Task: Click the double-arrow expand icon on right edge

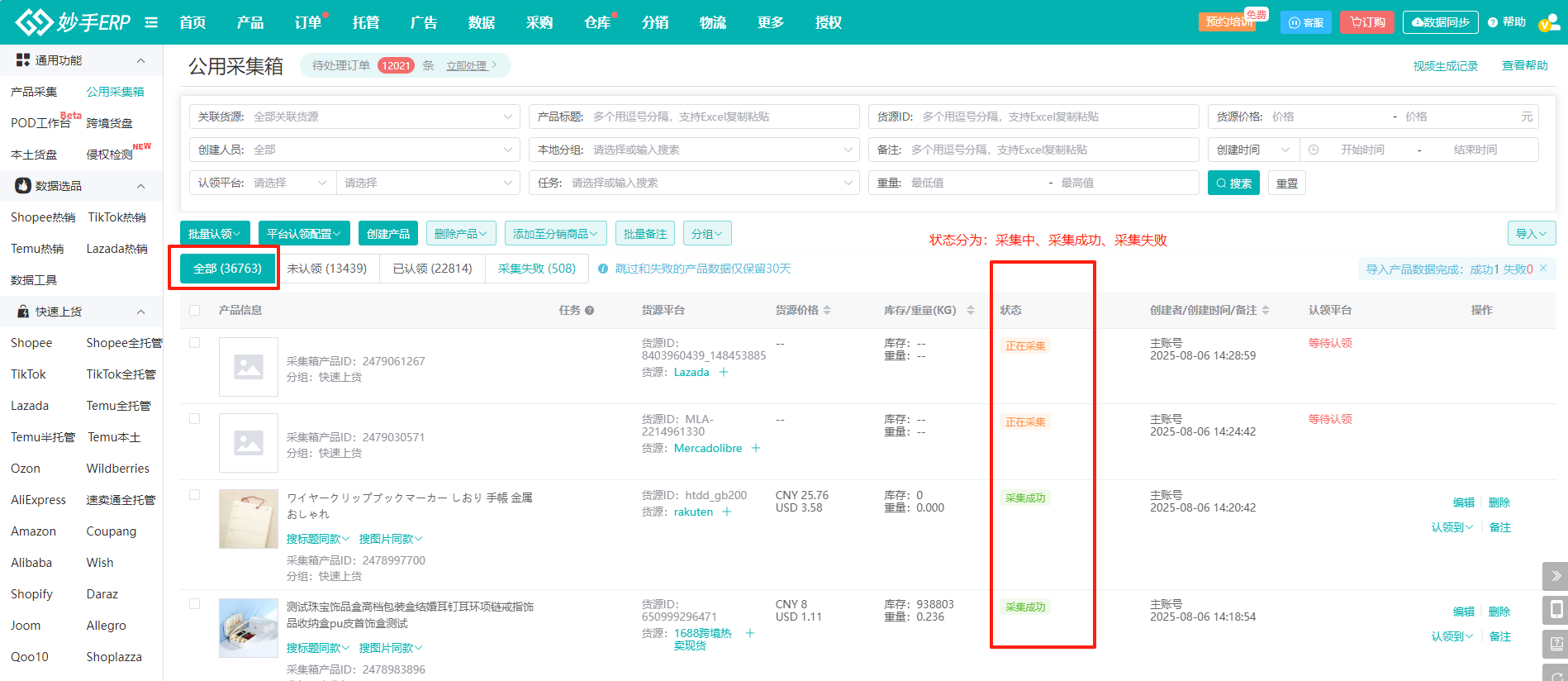Action: pyautogui.click(x=1556, y=576)
